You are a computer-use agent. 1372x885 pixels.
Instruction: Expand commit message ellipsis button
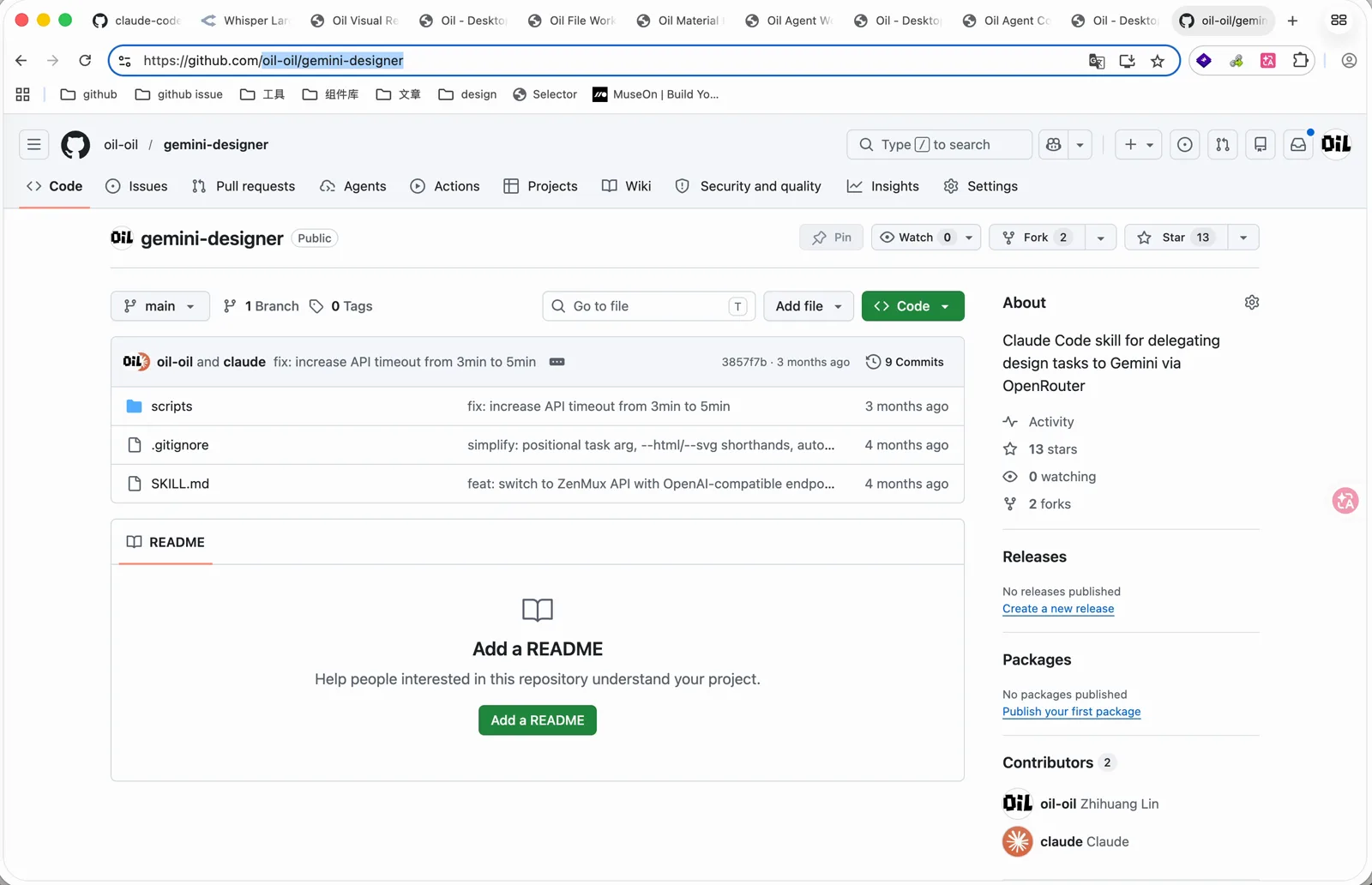(557, 362)
